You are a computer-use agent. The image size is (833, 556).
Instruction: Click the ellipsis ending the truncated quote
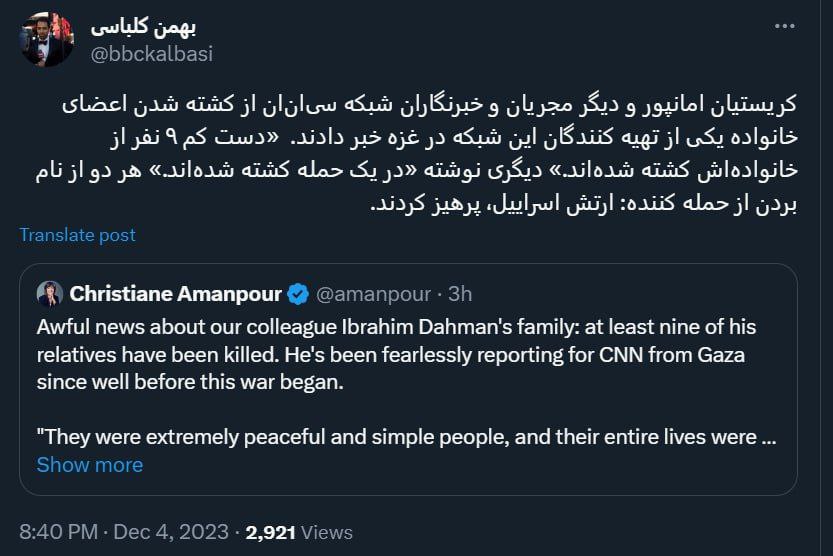click(x=769, y=437)
